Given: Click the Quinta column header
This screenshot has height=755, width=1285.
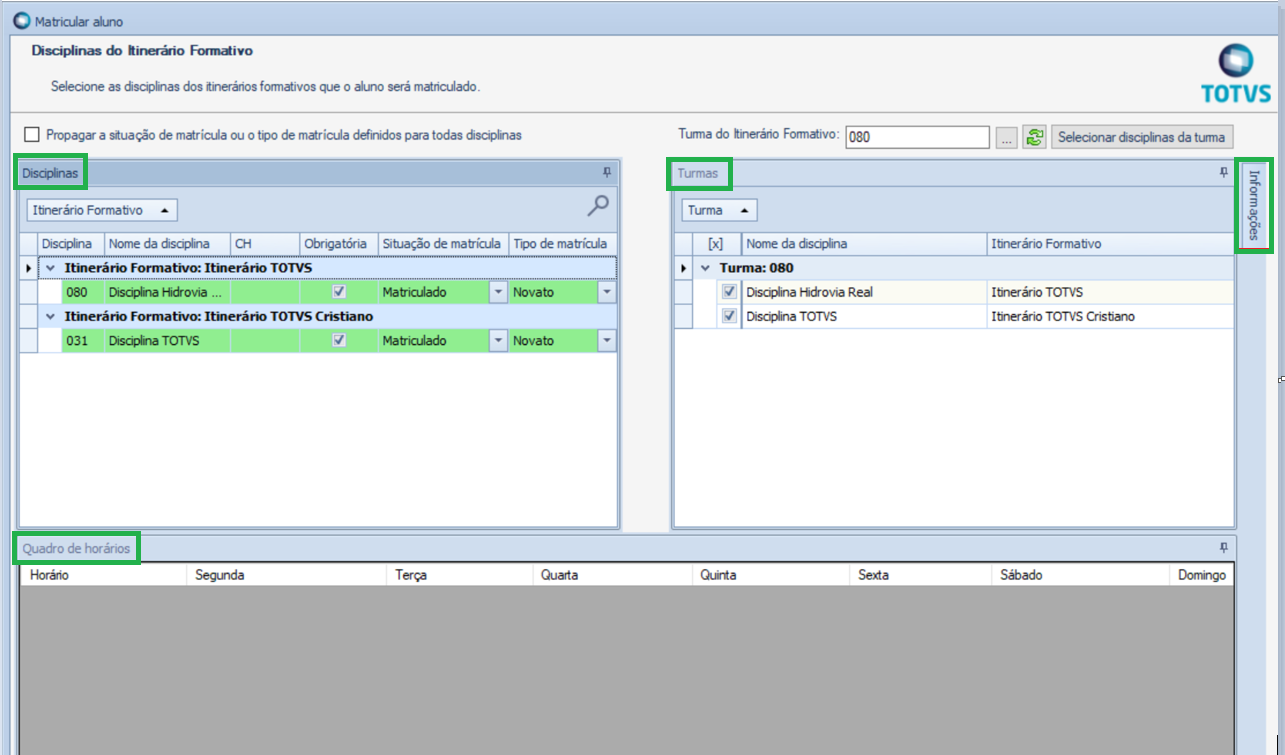Looking at the screenshot, I should coord(771,575).
